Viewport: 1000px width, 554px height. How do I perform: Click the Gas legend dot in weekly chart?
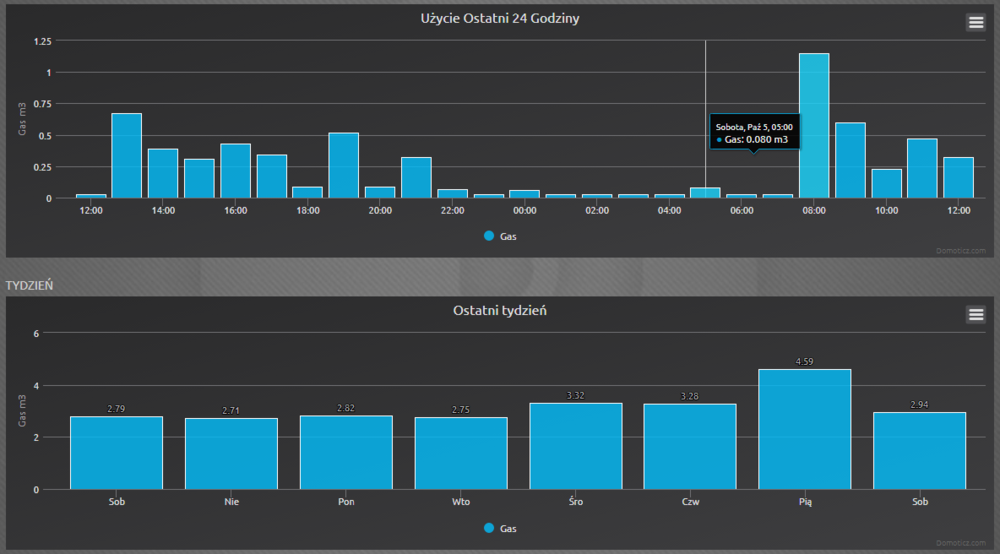[489, 528]
